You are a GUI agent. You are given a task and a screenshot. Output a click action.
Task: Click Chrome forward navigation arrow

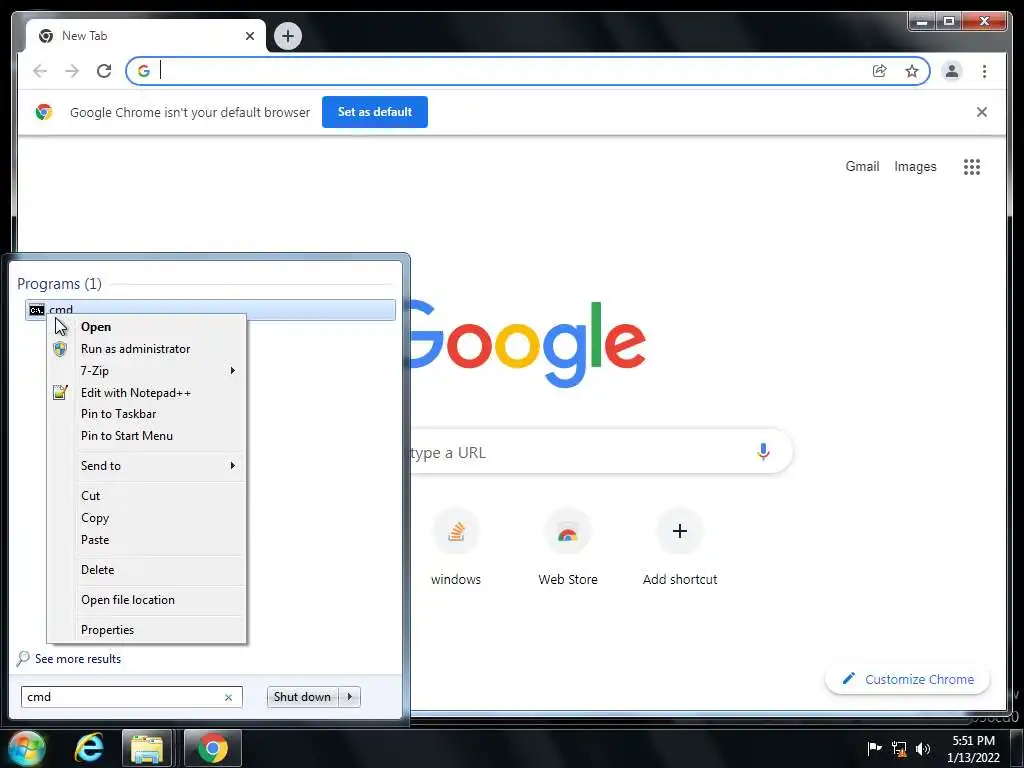(x=72, y=71)
